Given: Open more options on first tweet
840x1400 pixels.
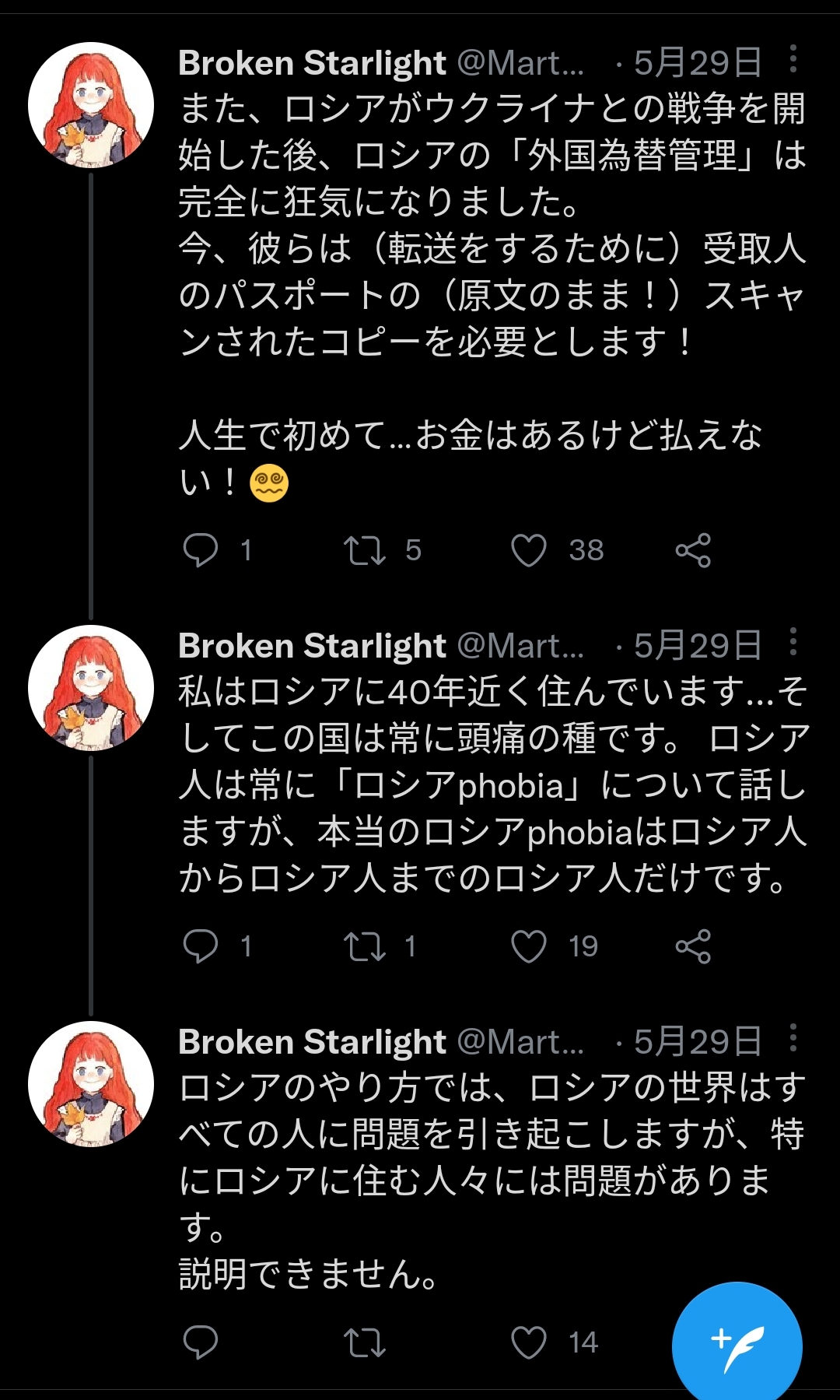Looking at the screenshot, I should tap(793, 59).
